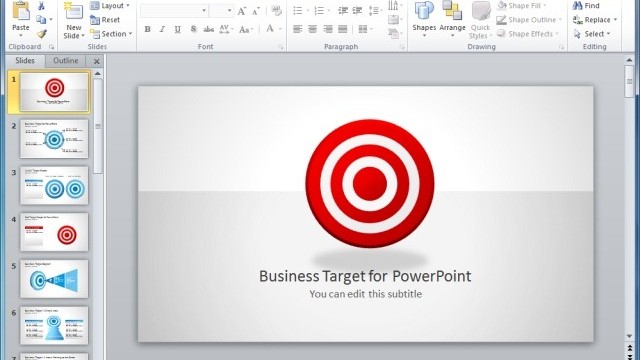Open the Arrange menu

tap(452, 20)
